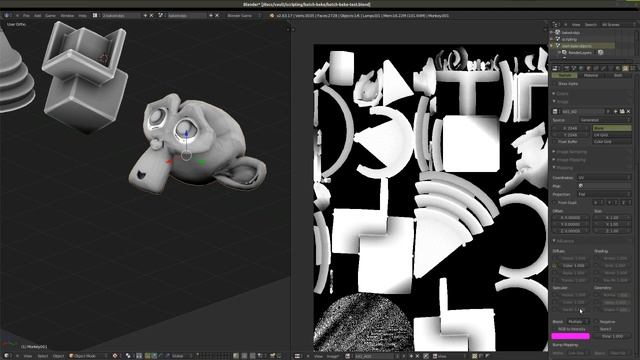Screen dimensions: 640x360
Task: Click the X 2048 image width field
Action: pyautogui.click(x=571, y=128)
